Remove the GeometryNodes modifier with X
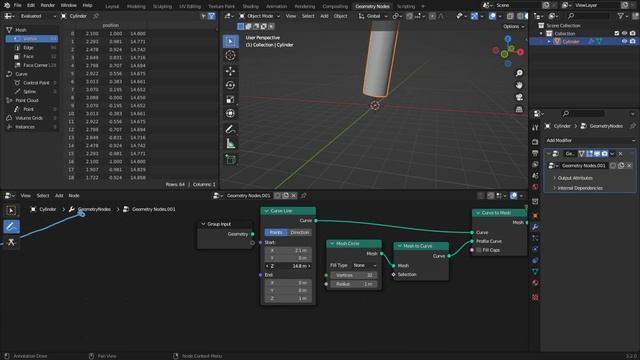 [x=620, y=154]
